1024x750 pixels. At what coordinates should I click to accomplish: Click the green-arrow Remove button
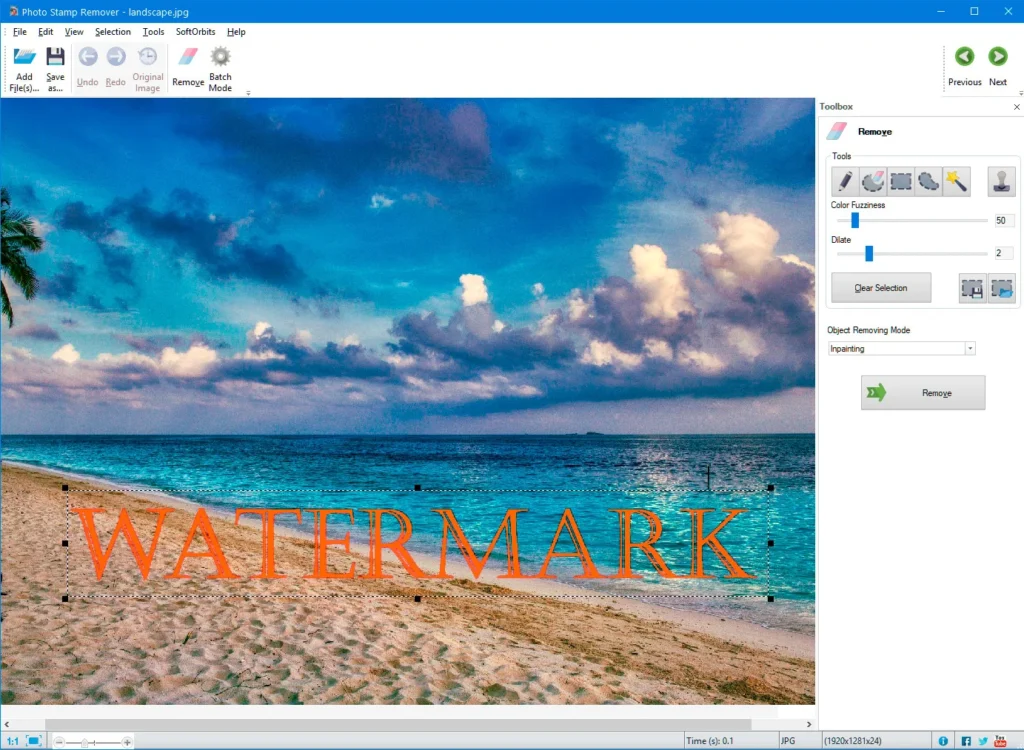coord(923,393)
